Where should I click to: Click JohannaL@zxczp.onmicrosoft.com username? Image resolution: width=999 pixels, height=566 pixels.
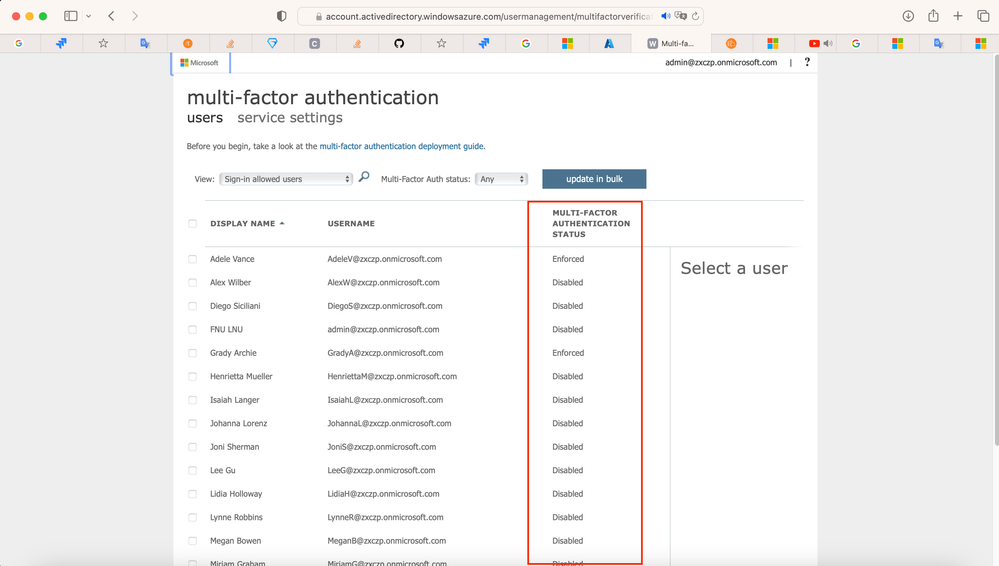coord(389,423)
